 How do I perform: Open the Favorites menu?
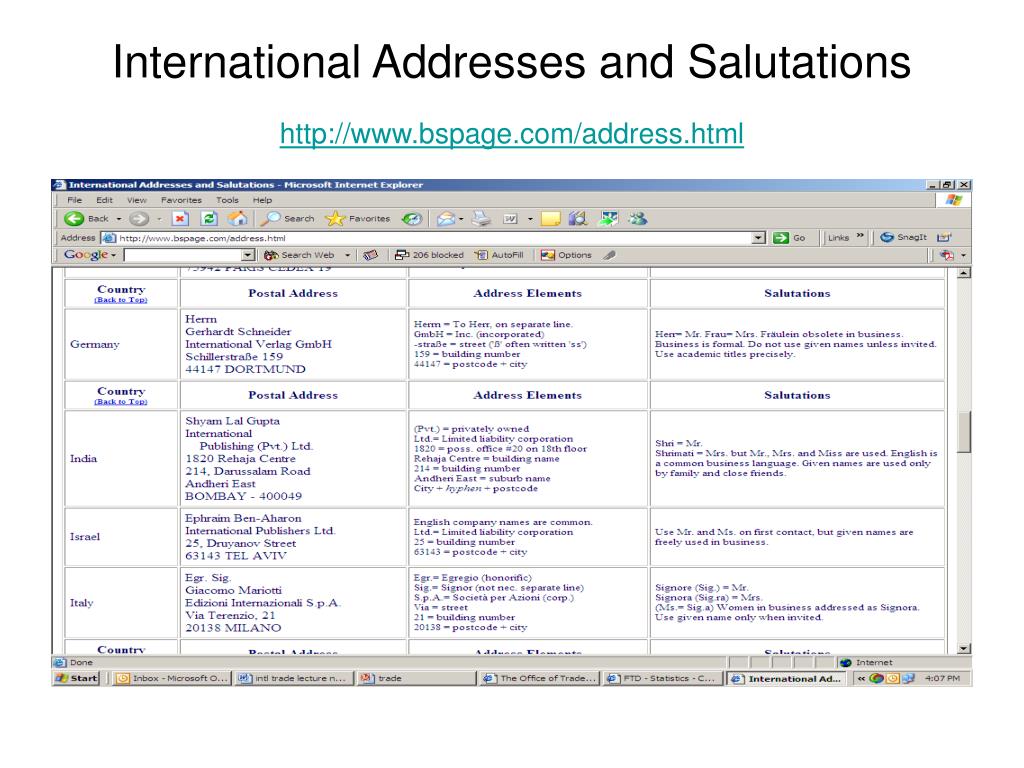pyautogui.click(x=181, y=200)
